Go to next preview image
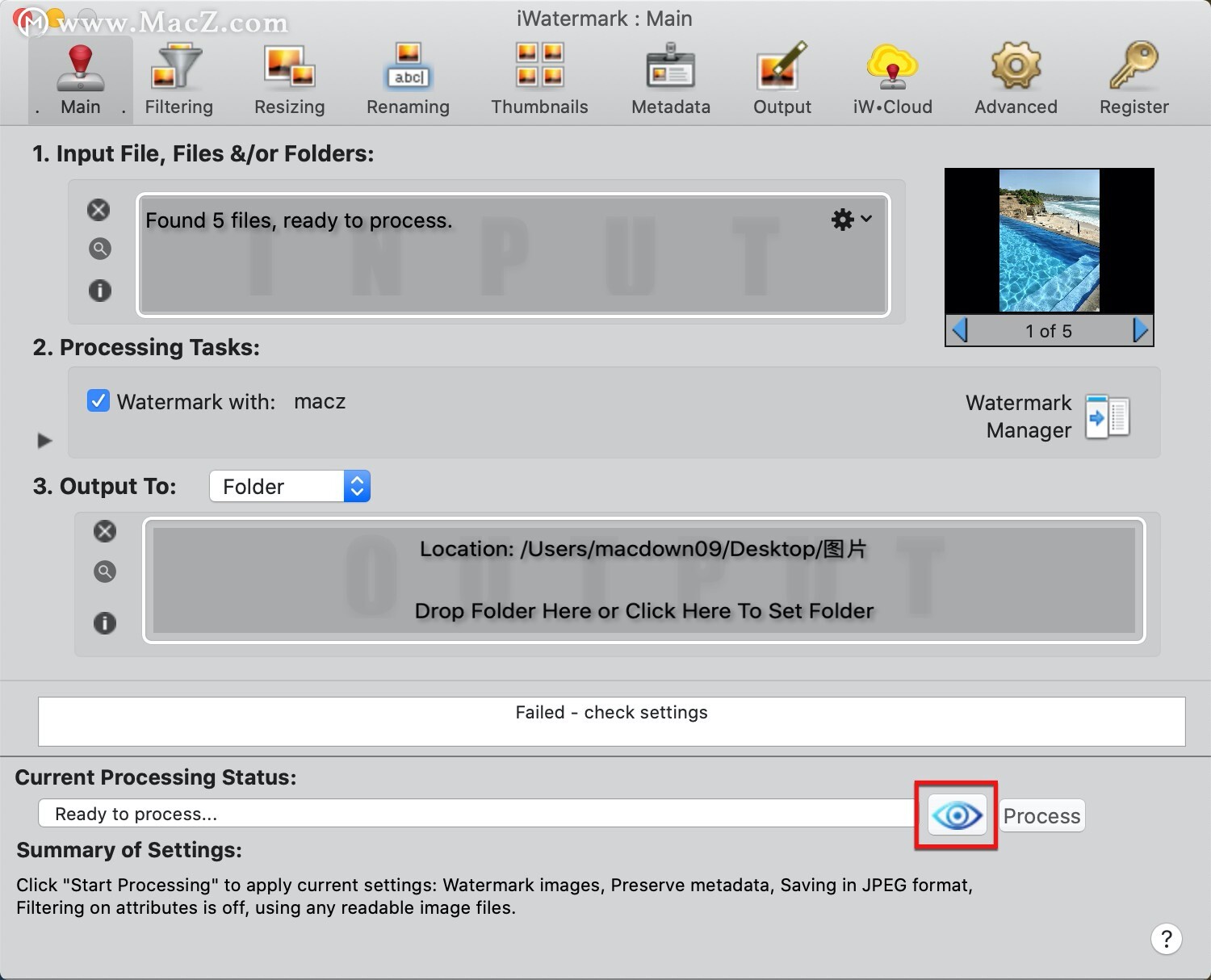 coord(1140,330)
